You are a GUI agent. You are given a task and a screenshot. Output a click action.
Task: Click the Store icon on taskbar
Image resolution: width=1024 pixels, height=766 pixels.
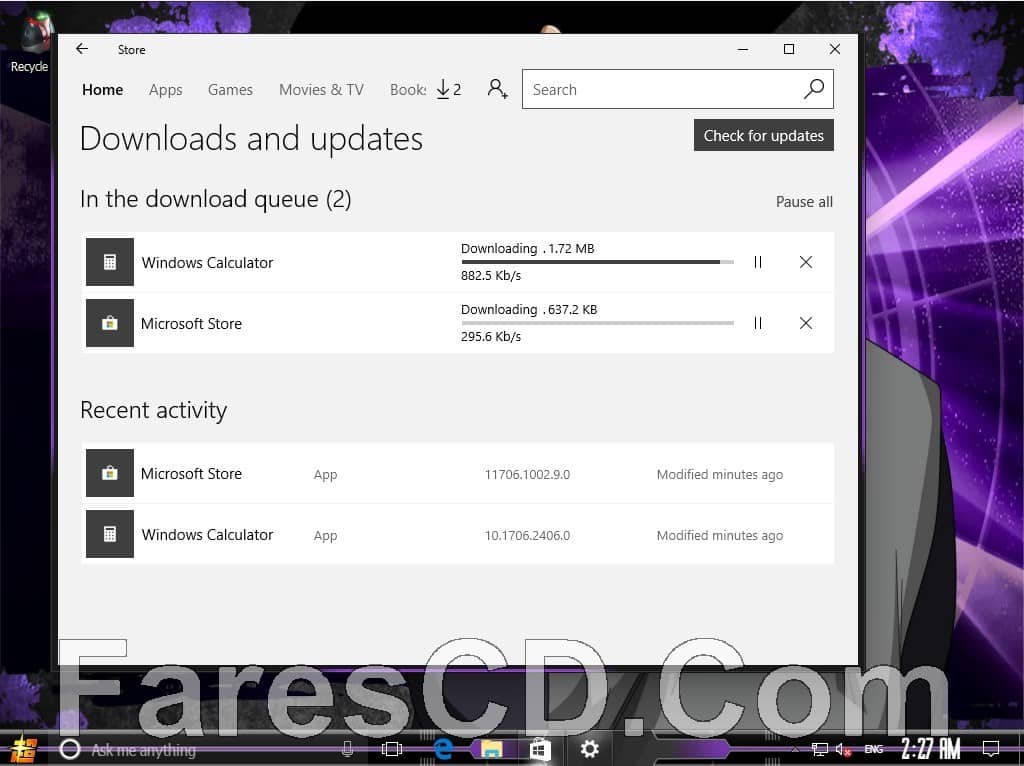pyautogui.click(x=539, y=749)
